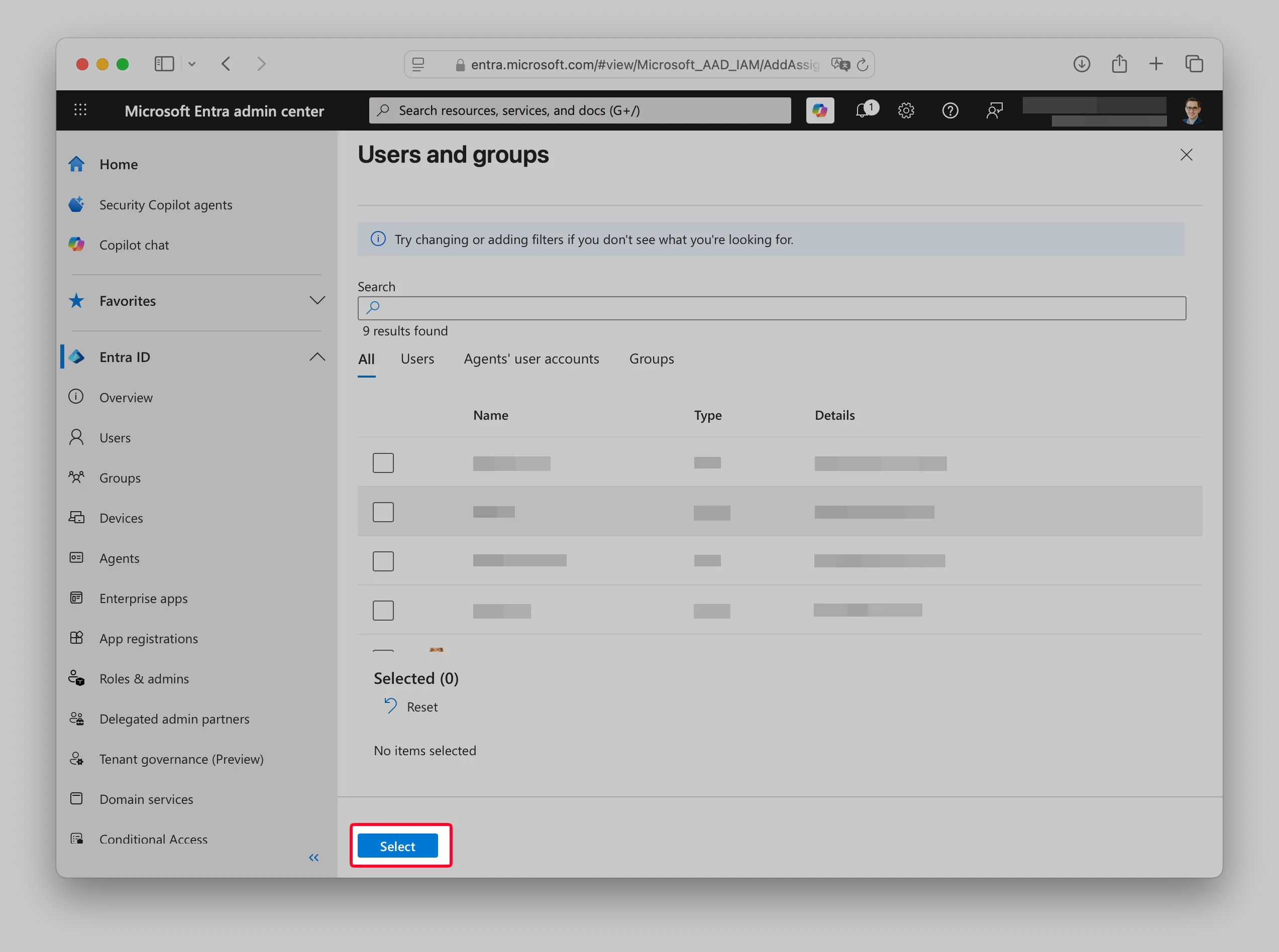Viewport: 1279px width, 952px height.
Task: Click Reset selection
Action: pyautogui.click(x=411, y=706)
